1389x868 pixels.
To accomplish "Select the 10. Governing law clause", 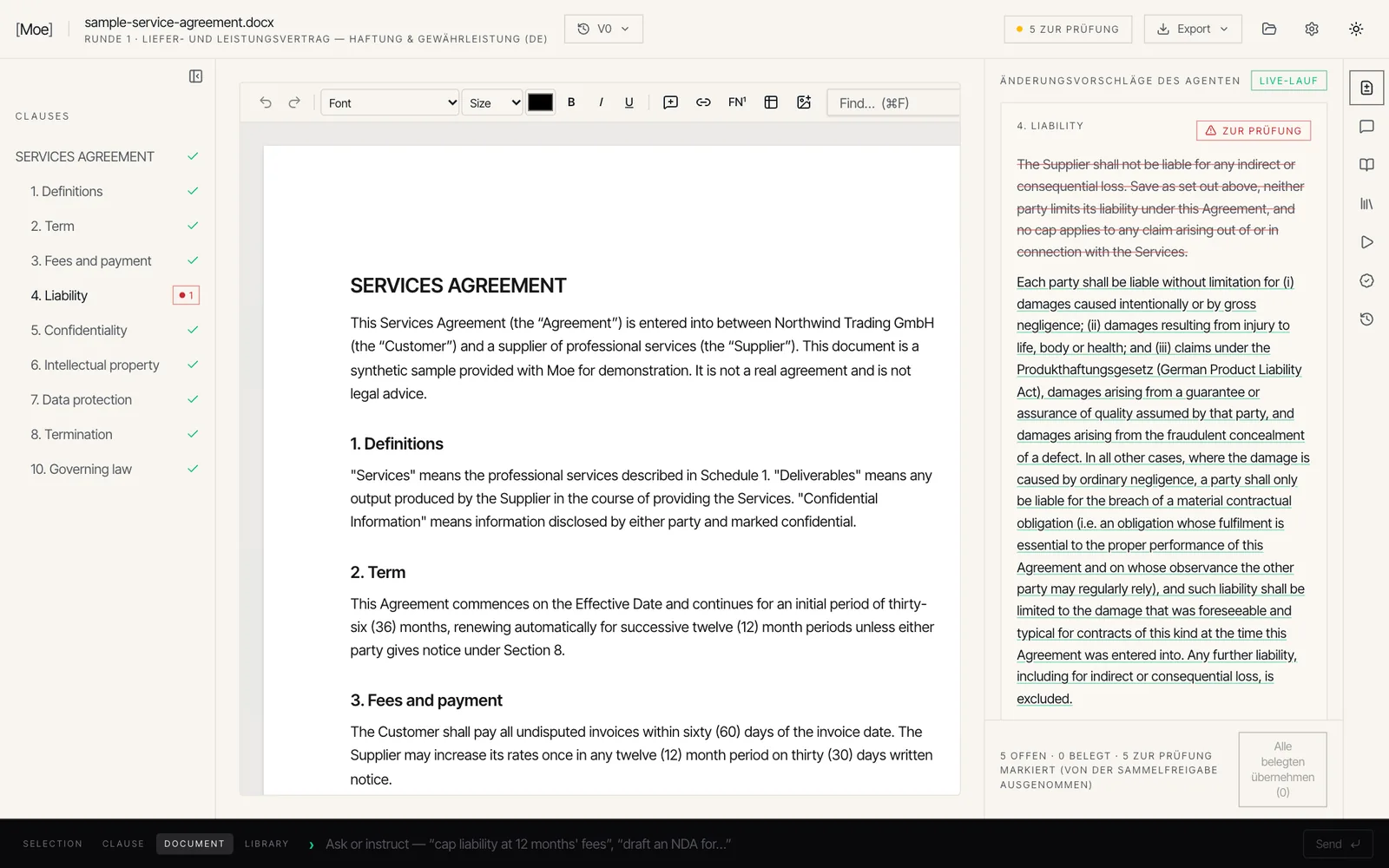I will pyautogui.click(x=108, y=469).
